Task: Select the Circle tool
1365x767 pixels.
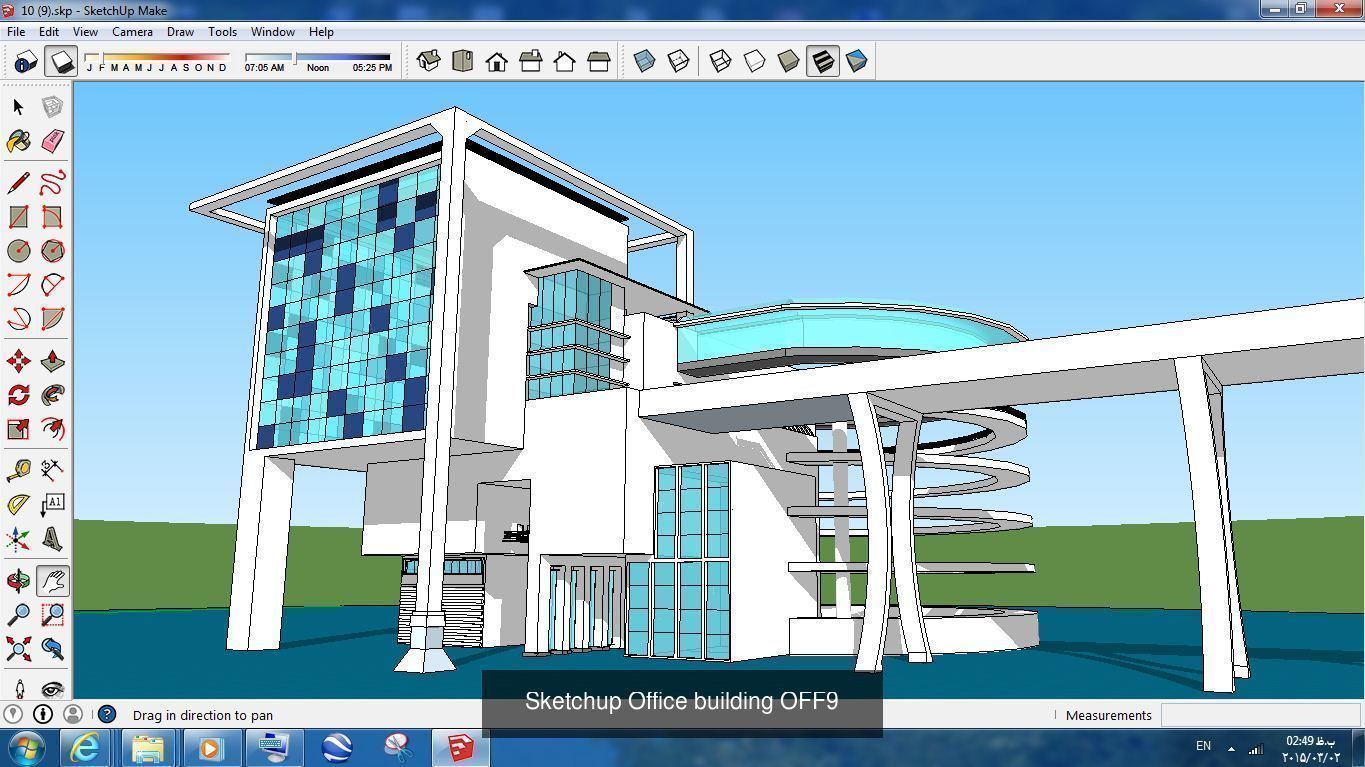Action: click(x=18, y=251)
